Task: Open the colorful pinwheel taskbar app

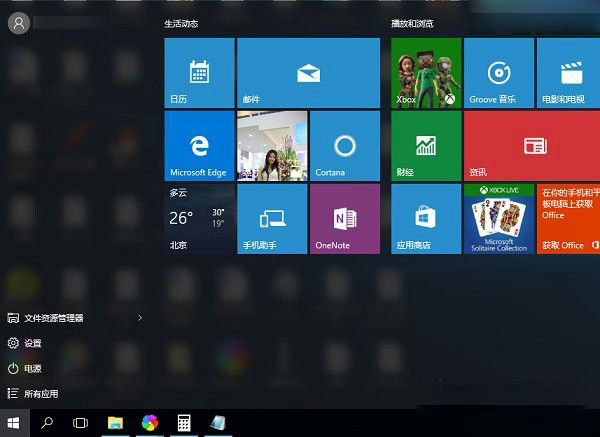Action: pos(150,423)
